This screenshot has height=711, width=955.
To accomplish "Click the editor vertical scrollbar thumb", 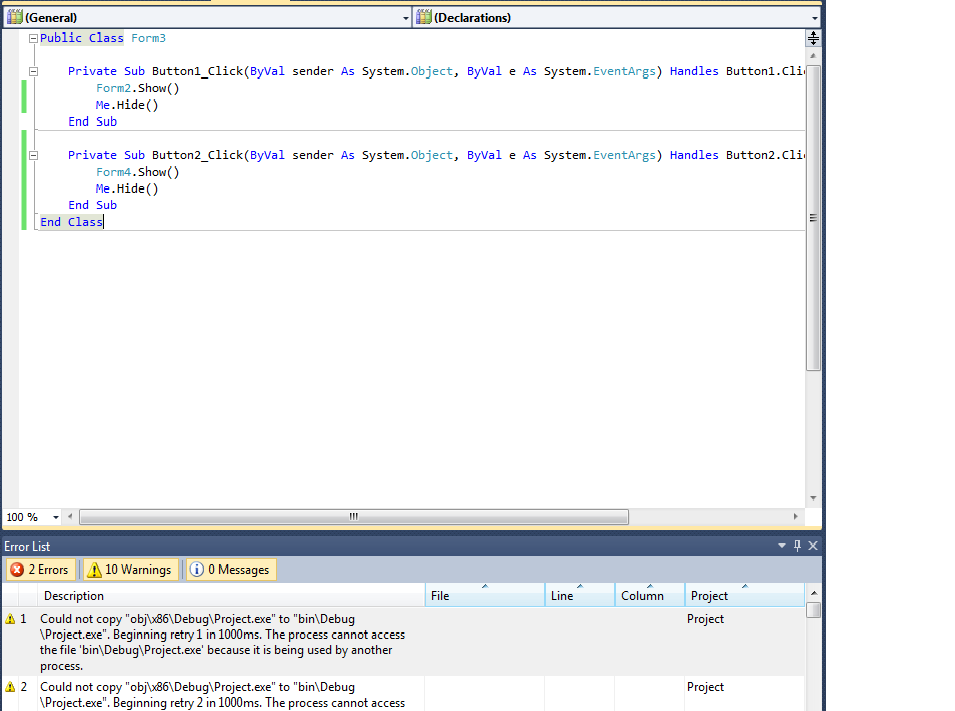I will pyautogui.click(x=813, y=218).
